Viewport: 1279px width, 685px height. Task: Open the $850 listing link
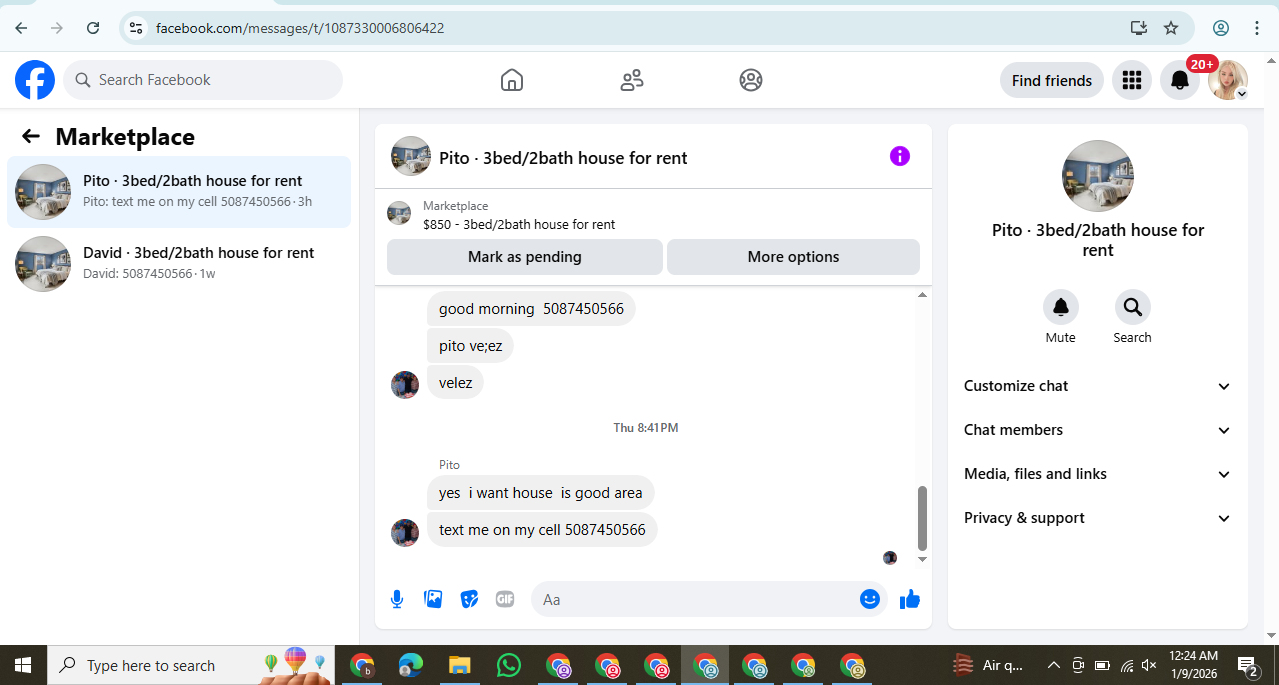coord(519,224)
